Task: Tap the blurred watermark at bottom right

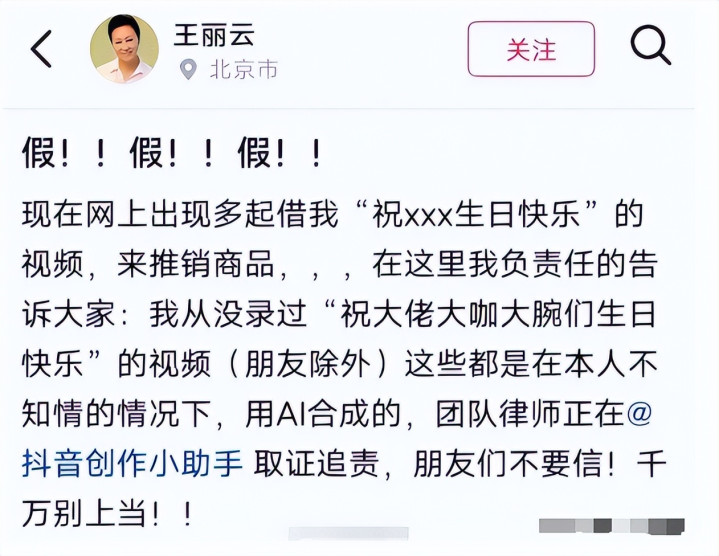Action: coord(612,526)
